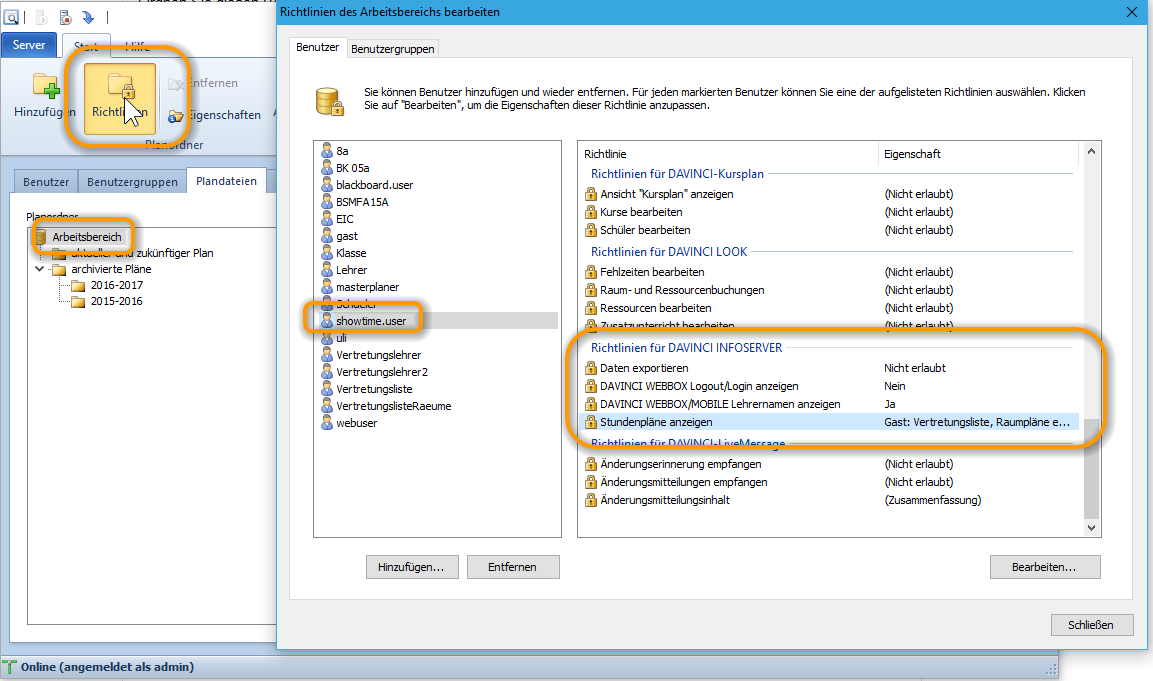
Task: Click scroll-up arrow of policy list
Action: [1091, 151]
